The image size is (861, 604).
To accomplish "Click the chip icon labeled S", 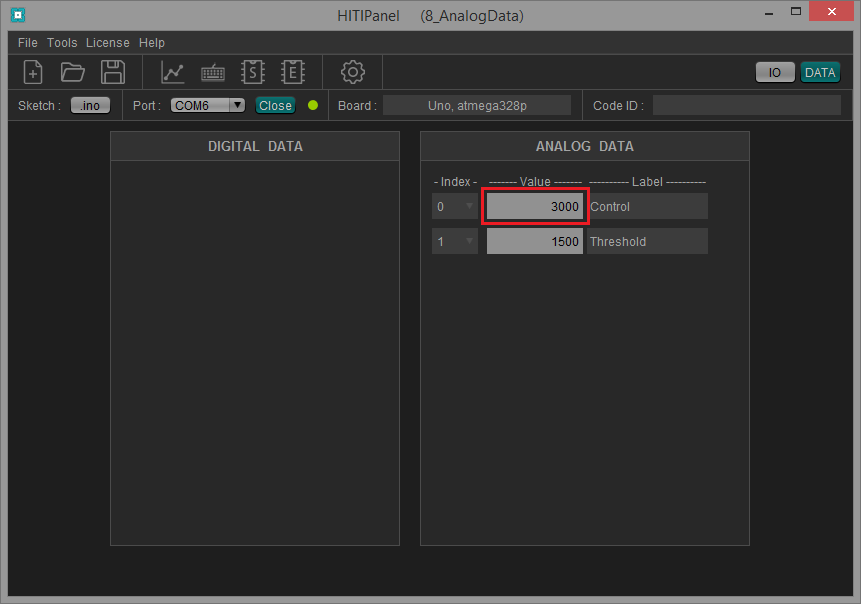I will tap(253, 72).
